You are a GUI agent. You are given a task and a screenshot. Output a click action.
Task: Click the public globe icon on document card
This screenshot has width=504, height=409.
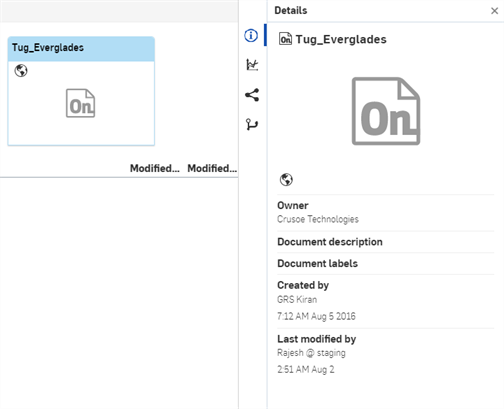click(21, 71)
